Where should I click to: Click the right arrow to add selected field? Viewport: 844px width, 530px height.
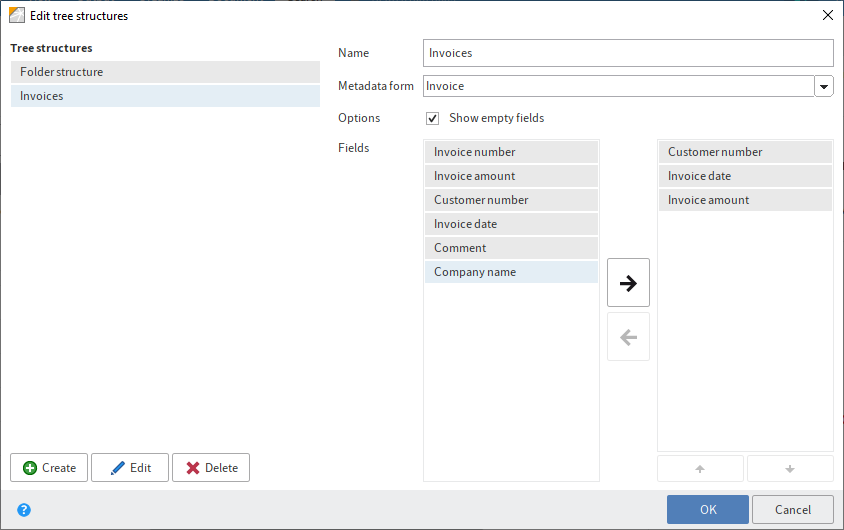(628, 282)
